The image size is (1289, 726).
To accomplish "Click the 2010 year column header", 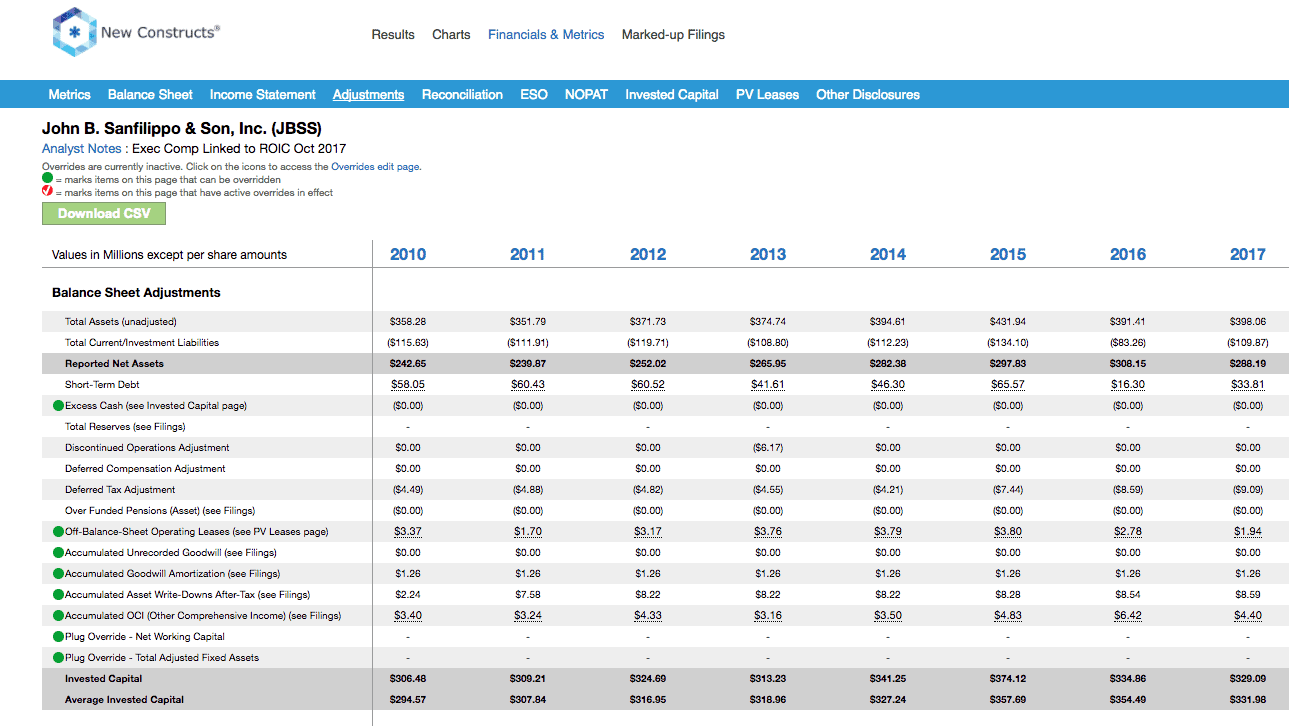I will (x=408, y=255).
